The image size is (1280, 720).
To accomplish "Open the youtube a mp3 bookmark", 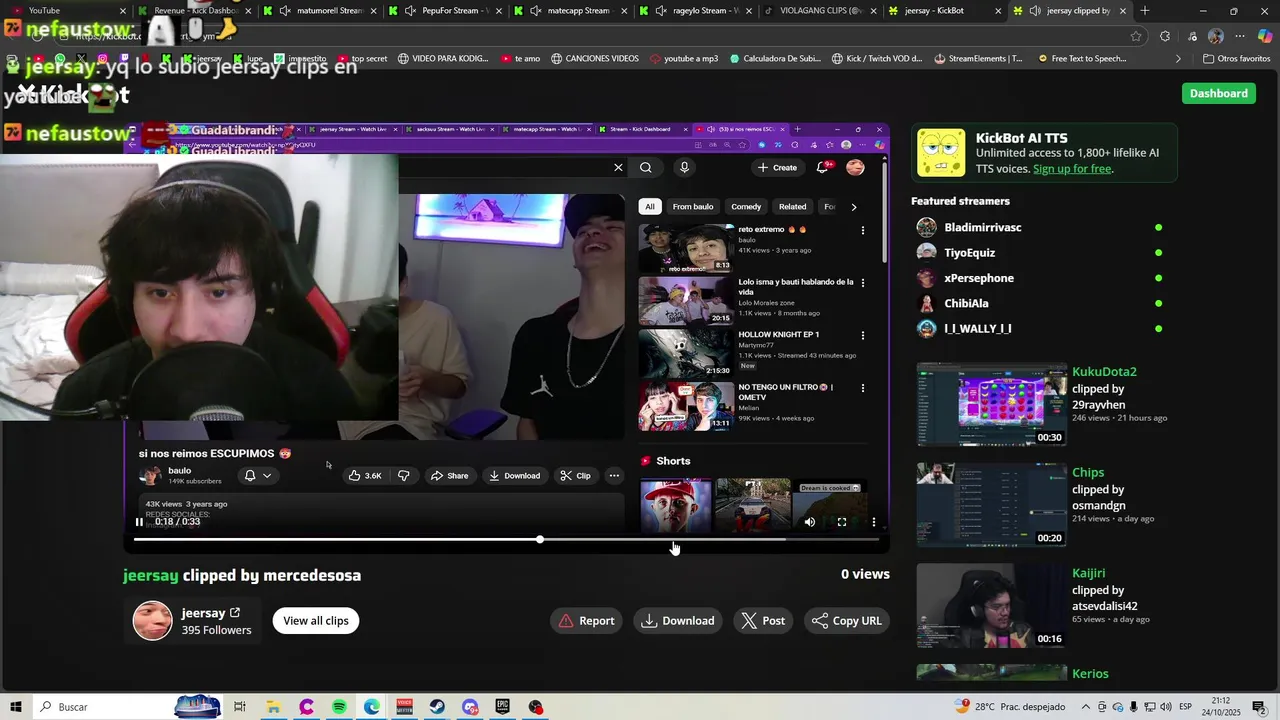I will tap(684, 58).
